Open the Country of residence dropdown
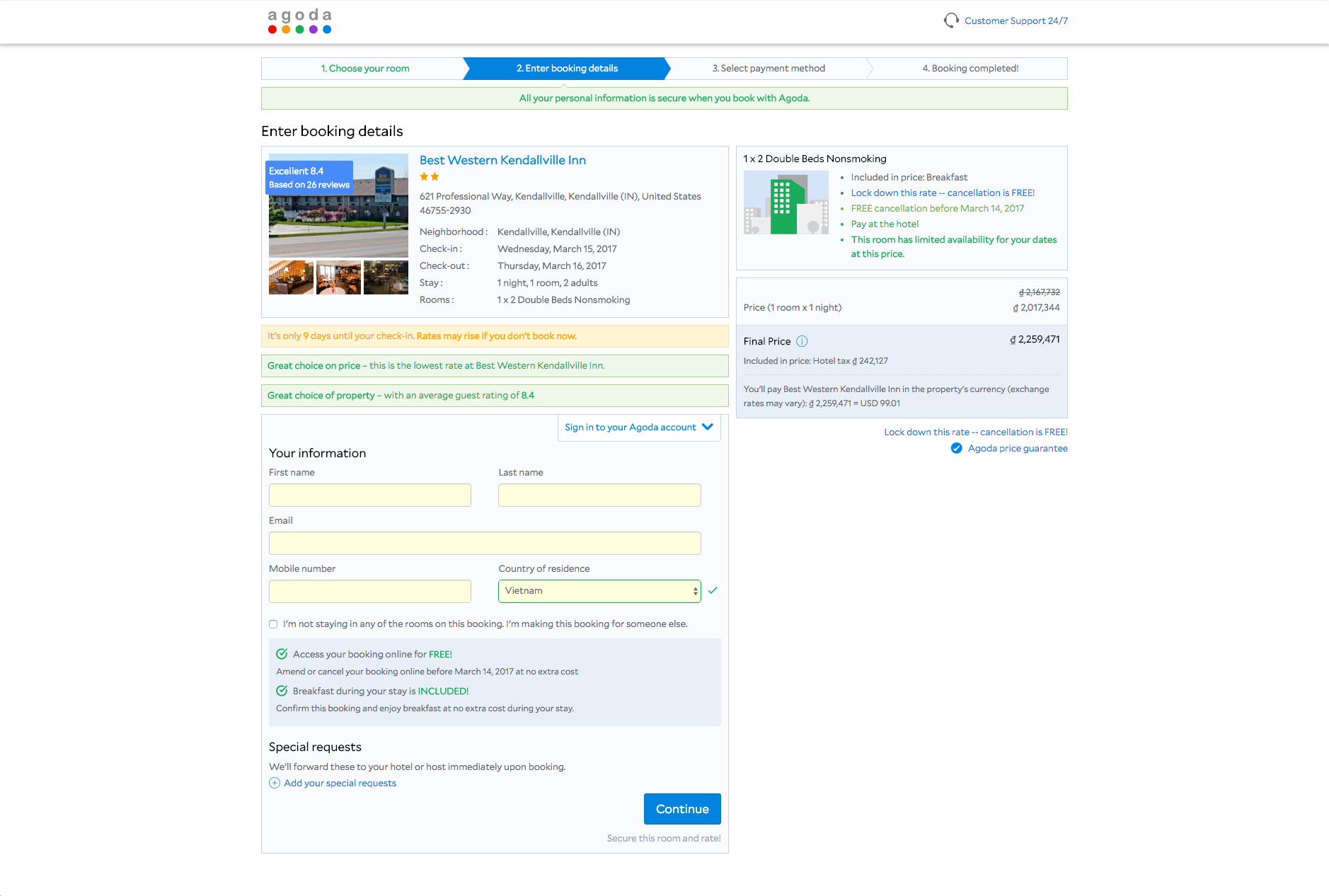 coord(599,591)
